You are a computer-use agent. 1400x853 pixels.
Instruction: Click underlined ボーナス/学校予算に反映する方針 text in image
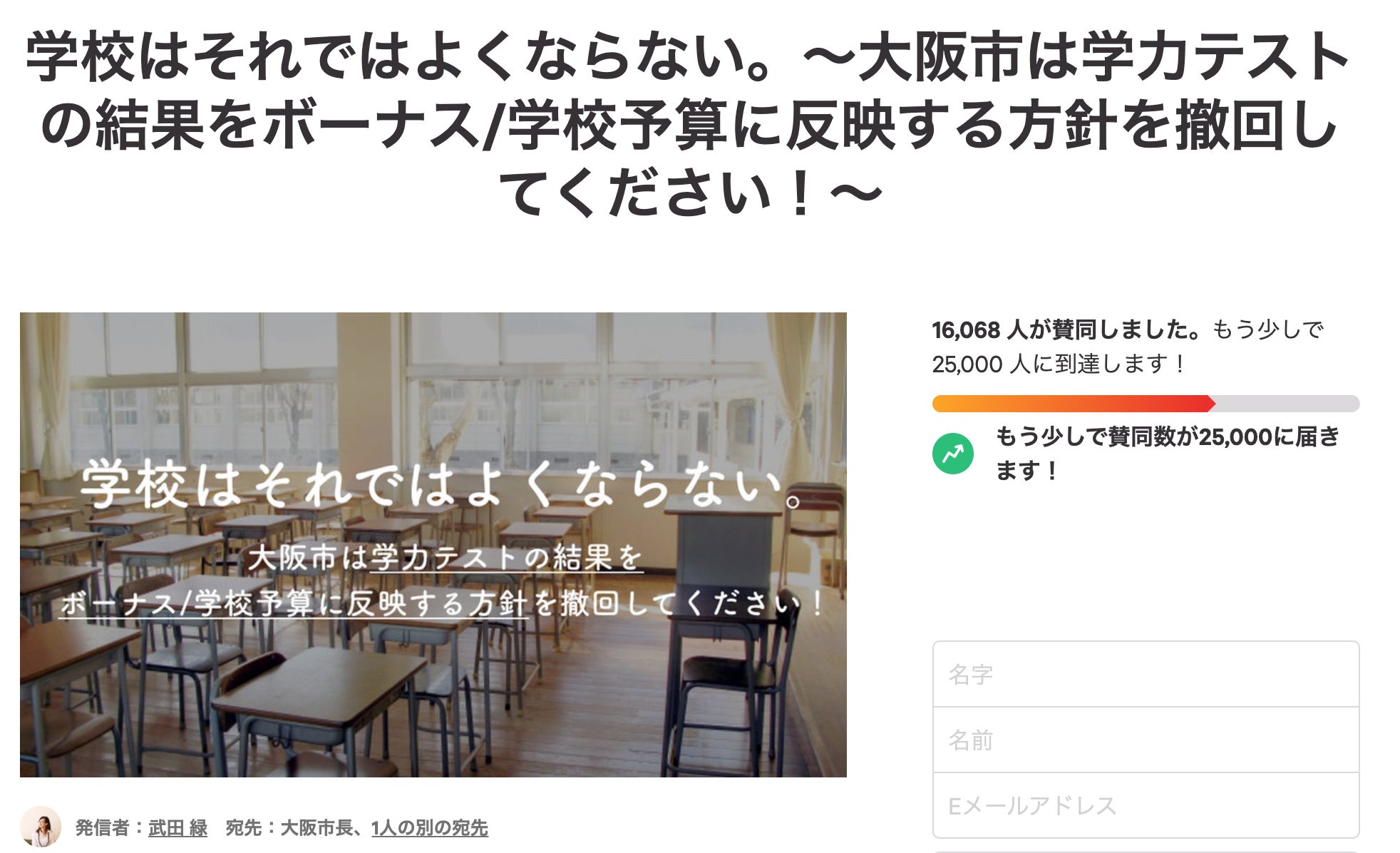coord(293,603)
